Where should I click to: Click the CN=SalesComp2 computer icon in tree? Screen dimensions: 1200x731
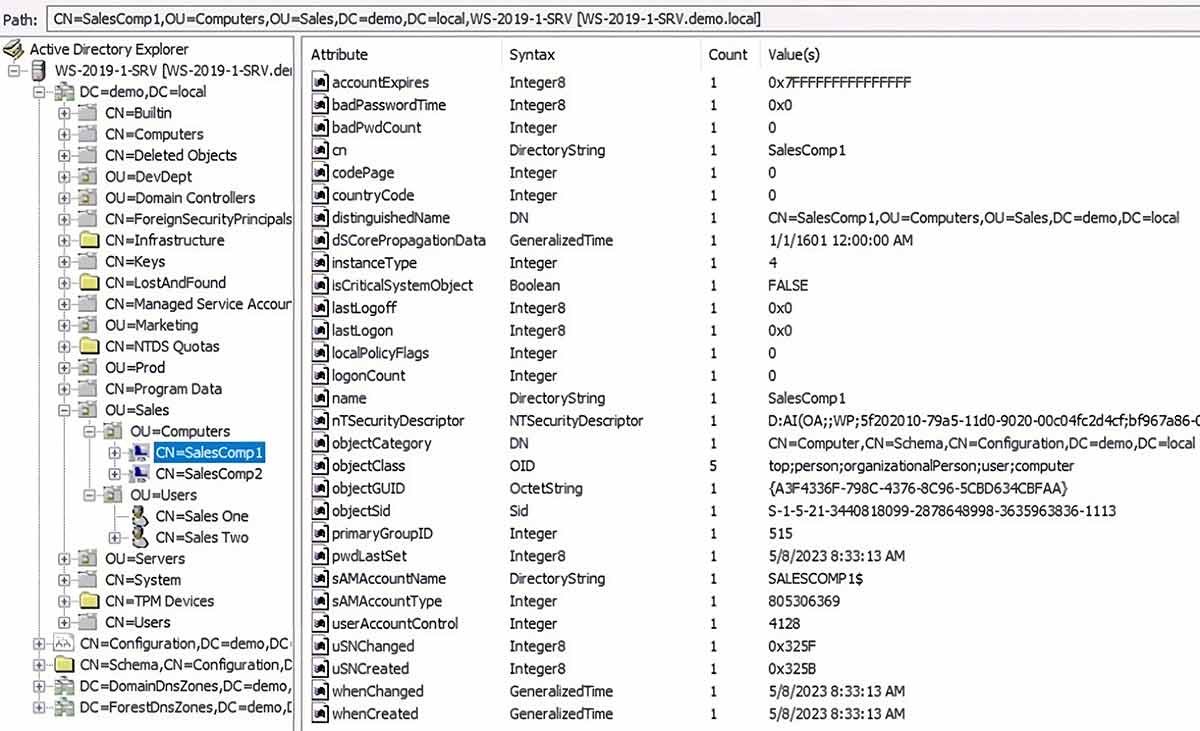point(139,474)
